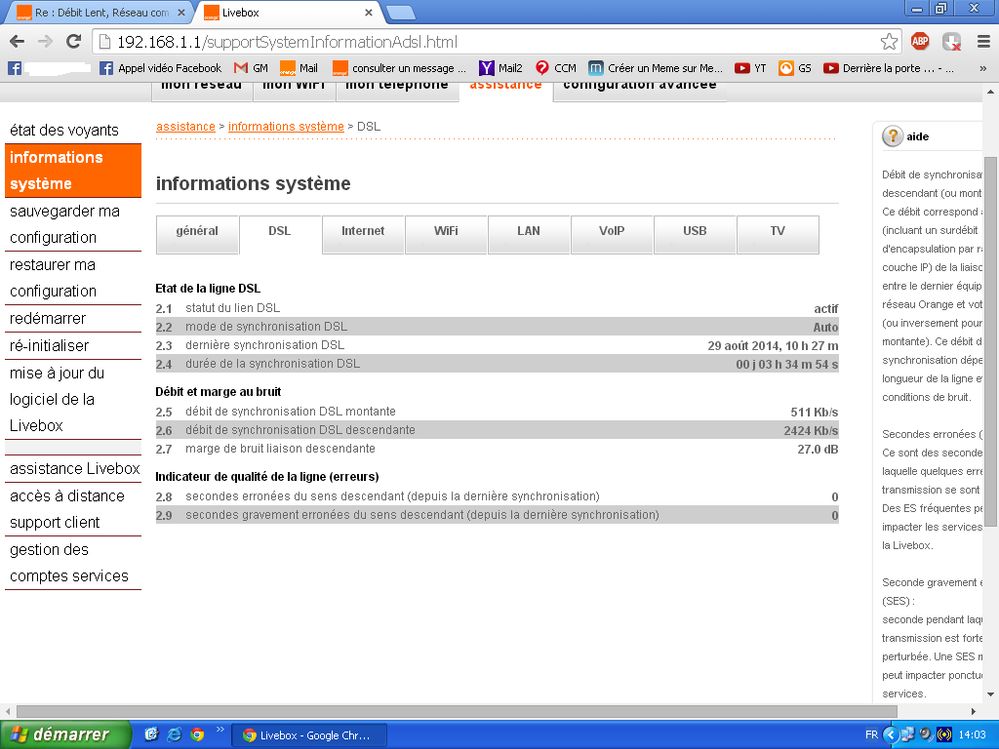Click ré-initialiser in the sidebar

point(73,346)
